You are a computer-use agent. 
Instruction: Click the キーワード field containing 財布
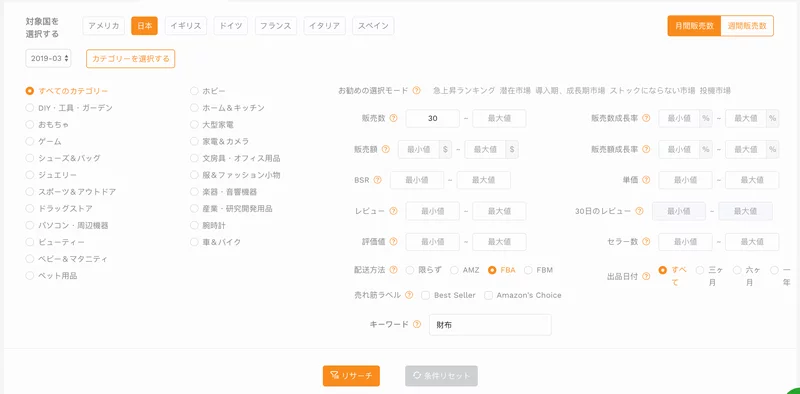490,325
